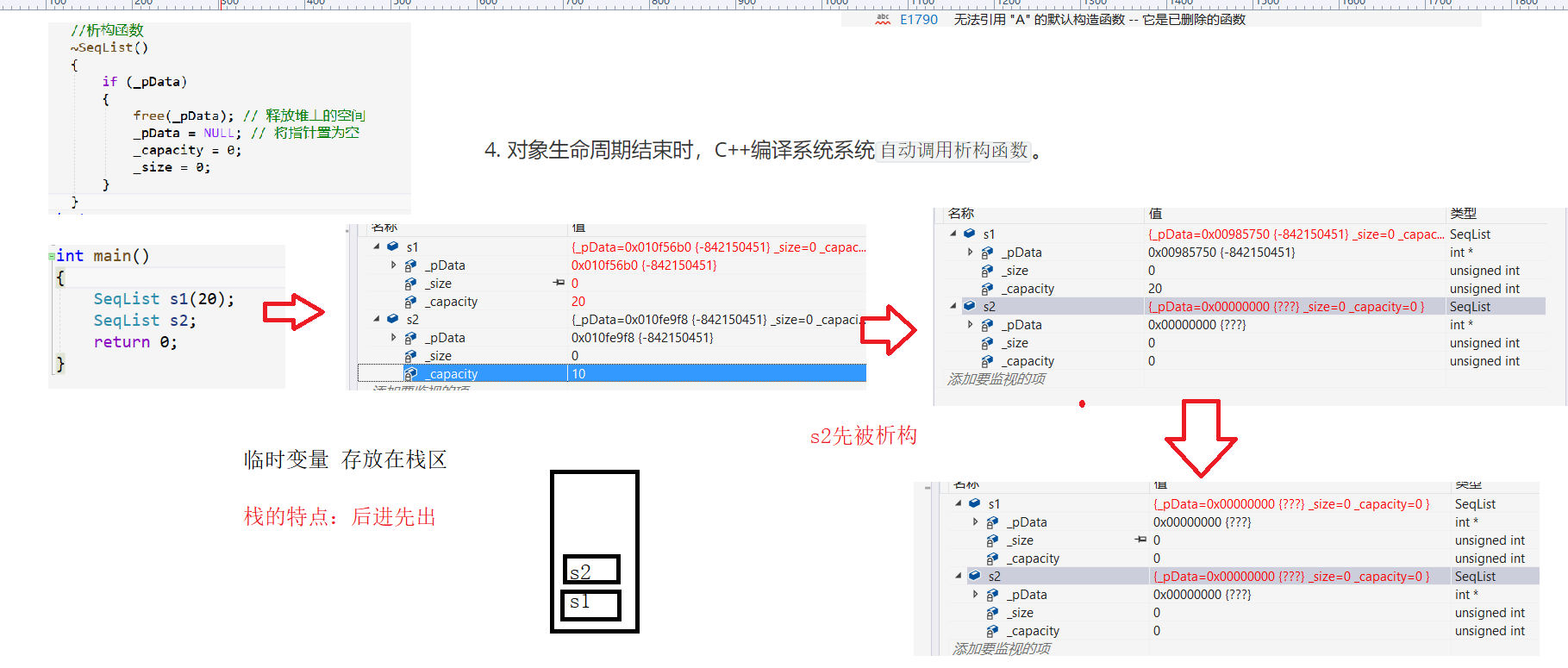The height and width of the screenshot is (668, 1568).
Task: Click the s1 cube icon beside 0x010f56b0 value
Action: [x=393, y=247]
